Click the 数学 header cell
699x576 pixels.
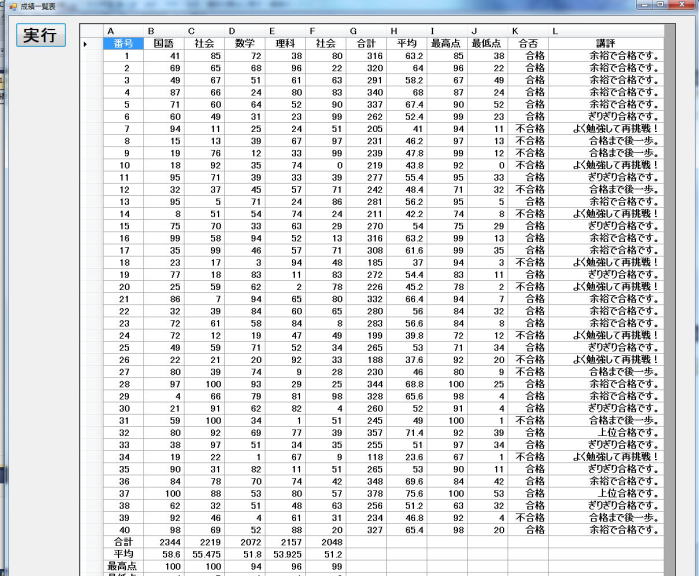pyautogui.click(x=245, y=43)
